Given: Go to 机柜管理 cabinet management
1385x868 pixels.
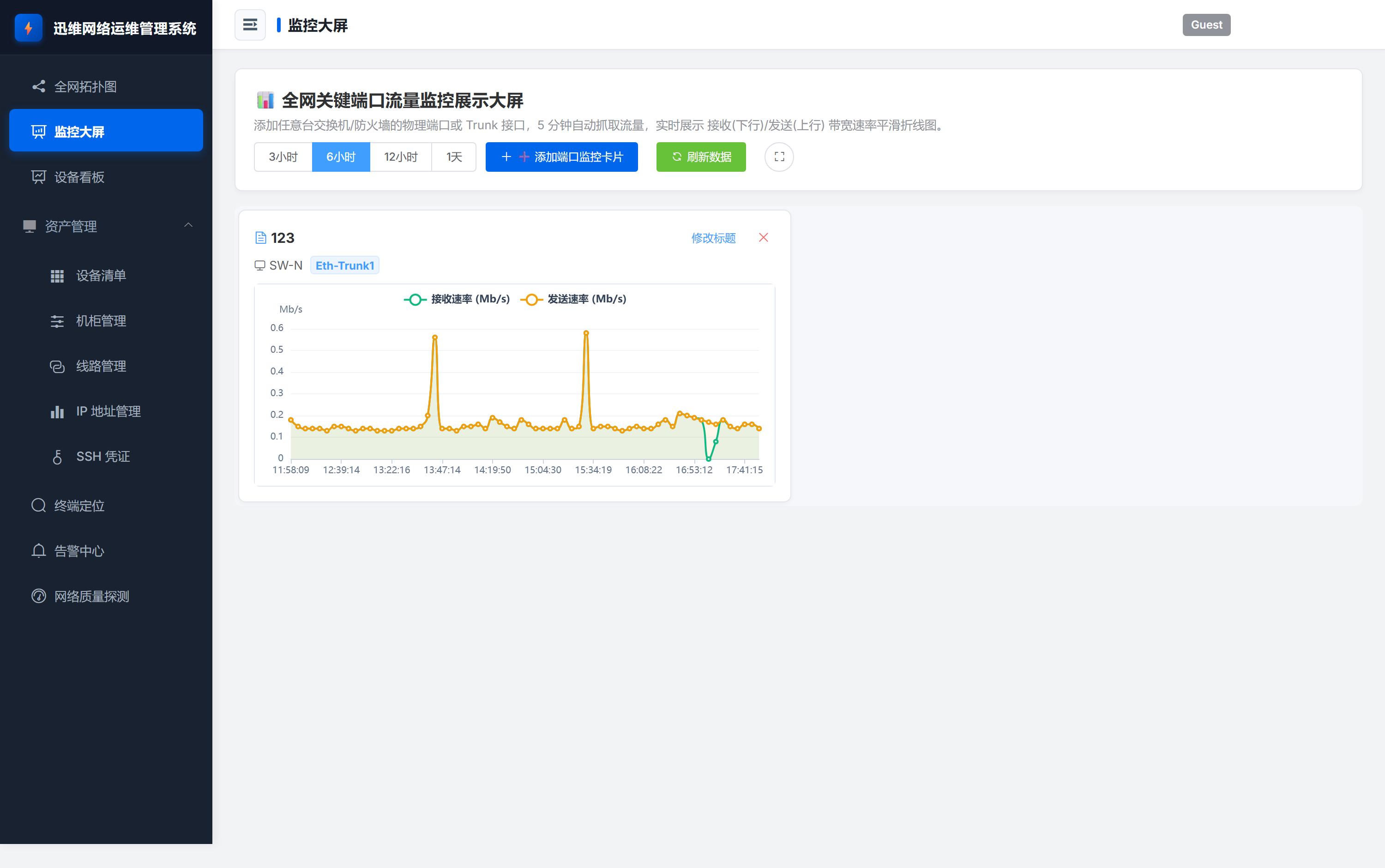Looking at the screenshot, I should 106,321.
